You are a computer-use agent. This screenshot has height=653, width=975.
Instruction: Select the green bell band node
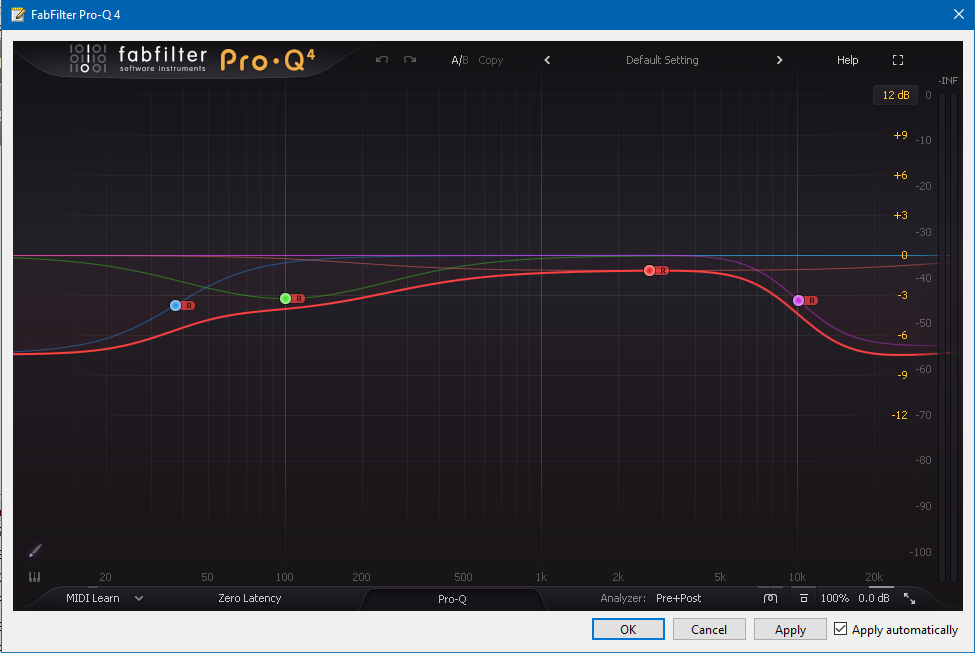(285, 299)
